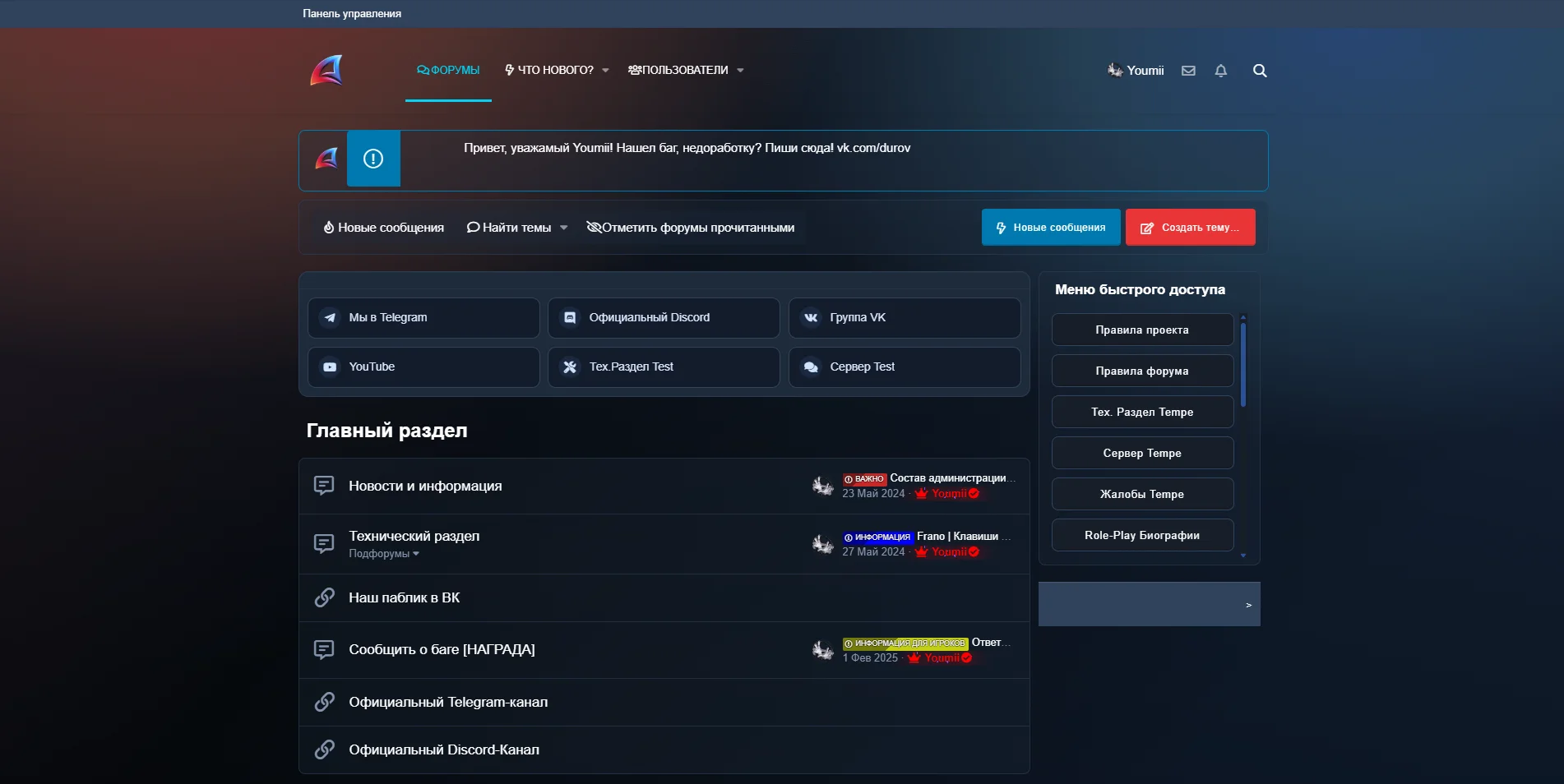Viewport: 1564px width, 784px height.
Task: Click the Telegram icon in links grid
Action: [x=330, y=318]
